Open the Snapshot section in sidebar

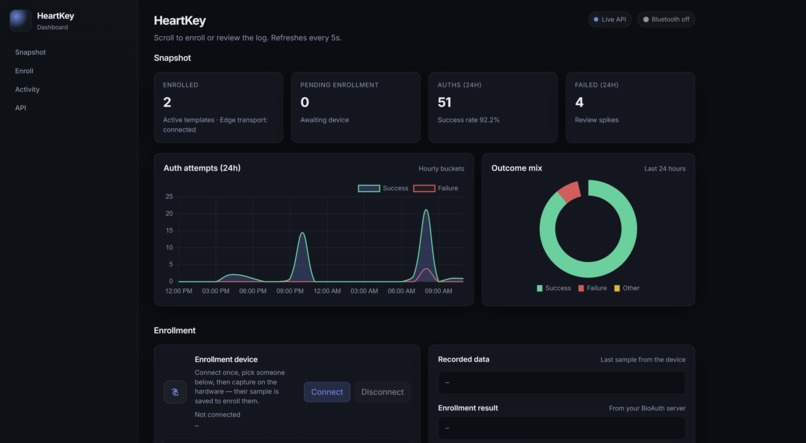tap(30, 52)
